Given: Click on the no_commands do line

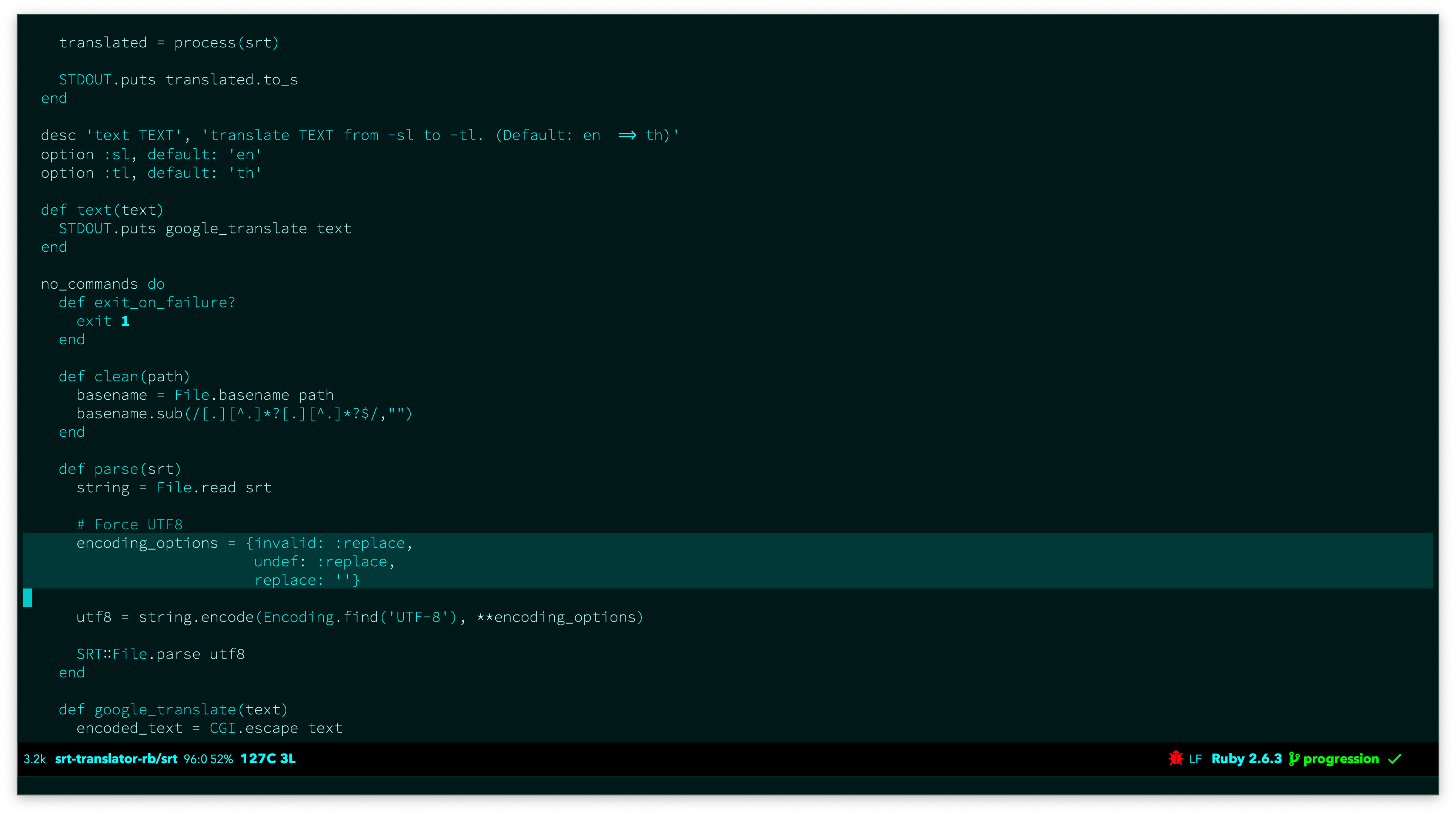Looking at the screenshot, I should [x=102, y=284].
